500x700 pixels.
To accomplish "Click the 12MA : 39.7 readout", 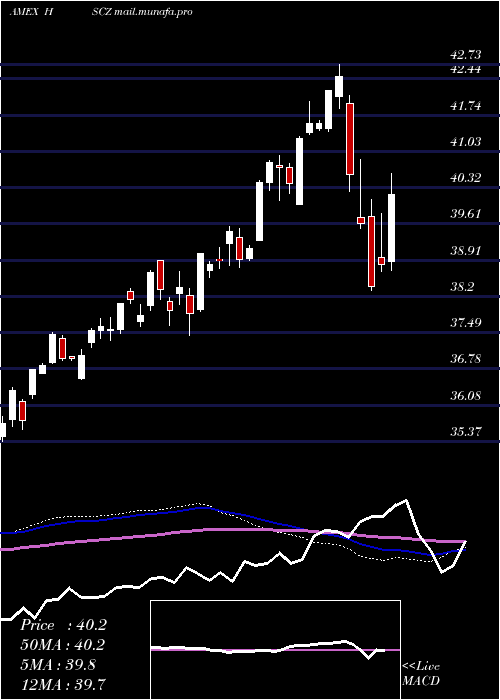I will pyautogui.click(x=63, y=684).
